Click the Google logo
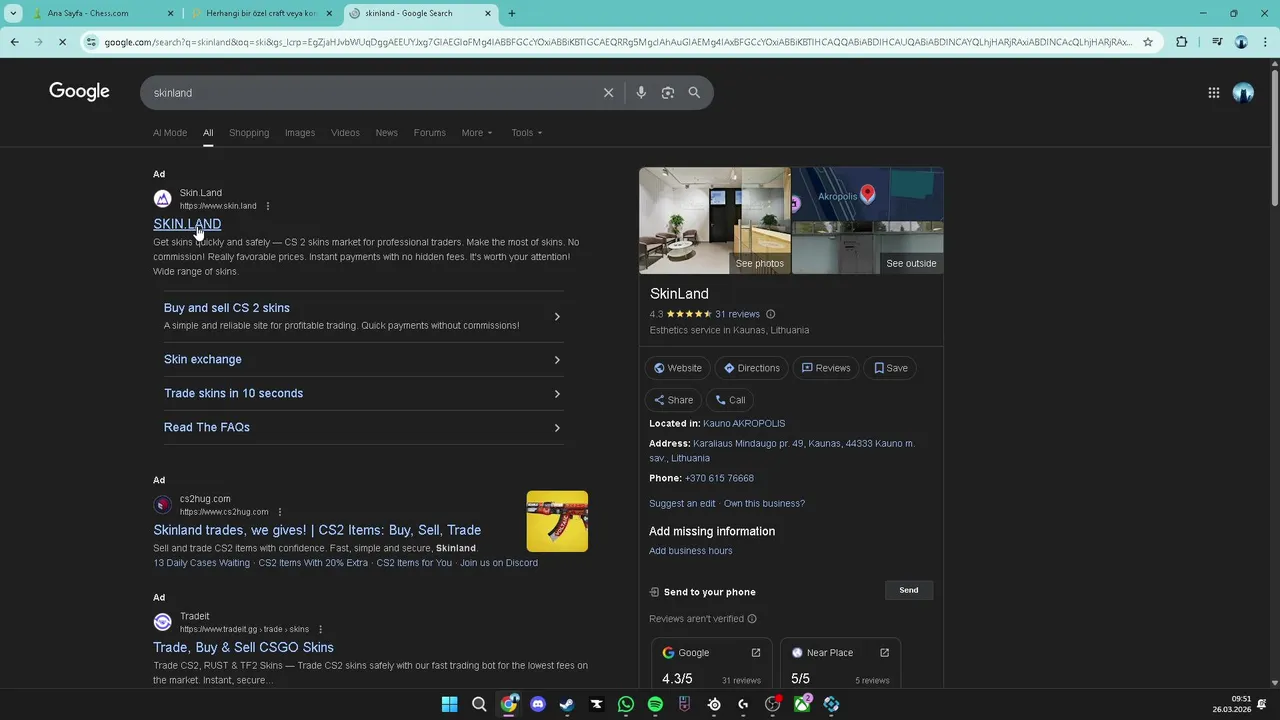The height and width of the screenshot is (720, 1280). (79, 92)
